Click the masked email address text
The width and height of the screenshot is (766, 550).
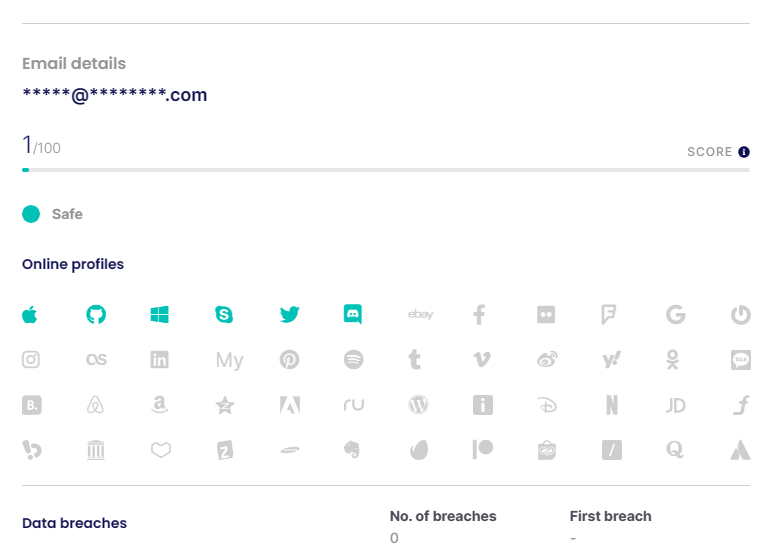tap(115, 95)
